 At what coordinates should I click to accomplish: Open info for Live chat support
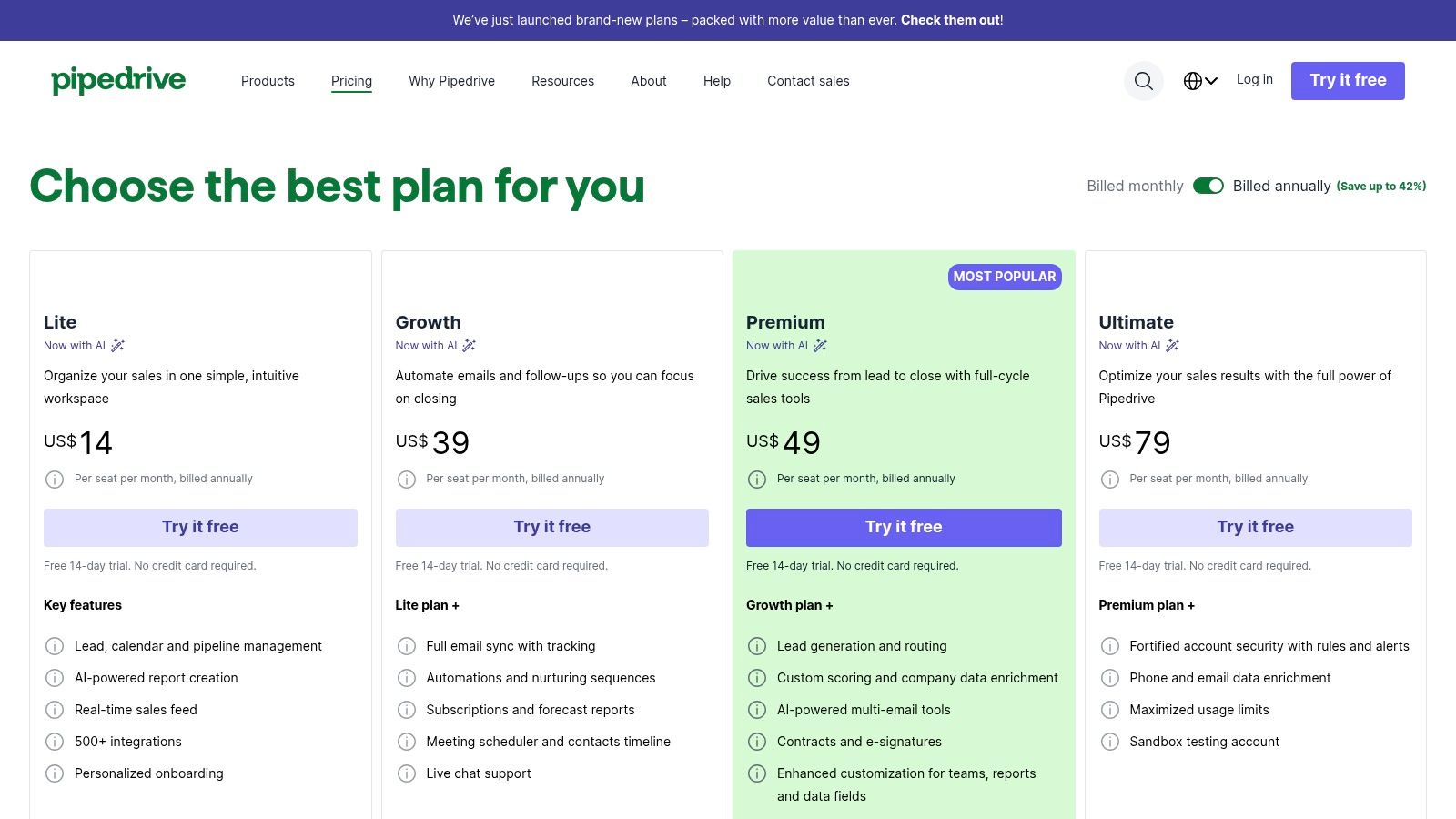[407, 773]
